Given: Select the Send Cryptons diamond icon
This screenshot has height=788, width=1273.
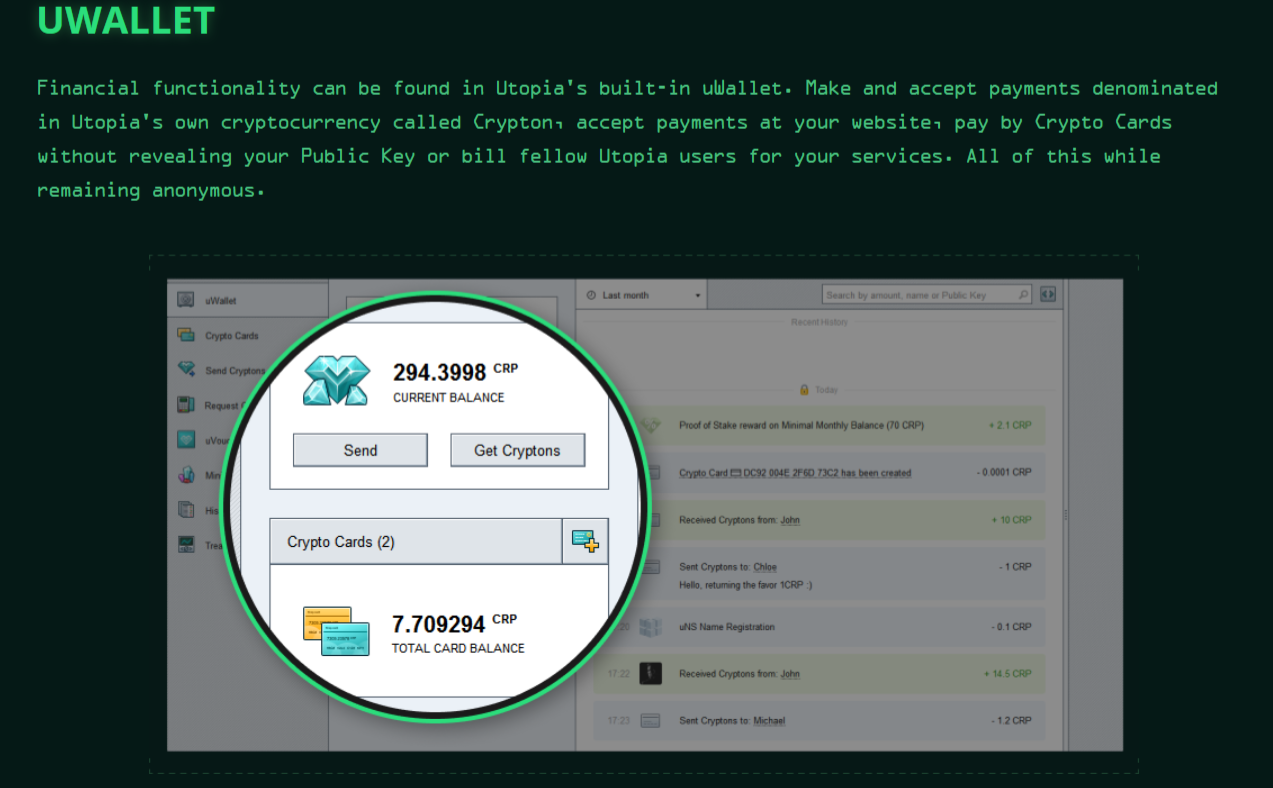Looking at the screenshot, I should [185, 368].
